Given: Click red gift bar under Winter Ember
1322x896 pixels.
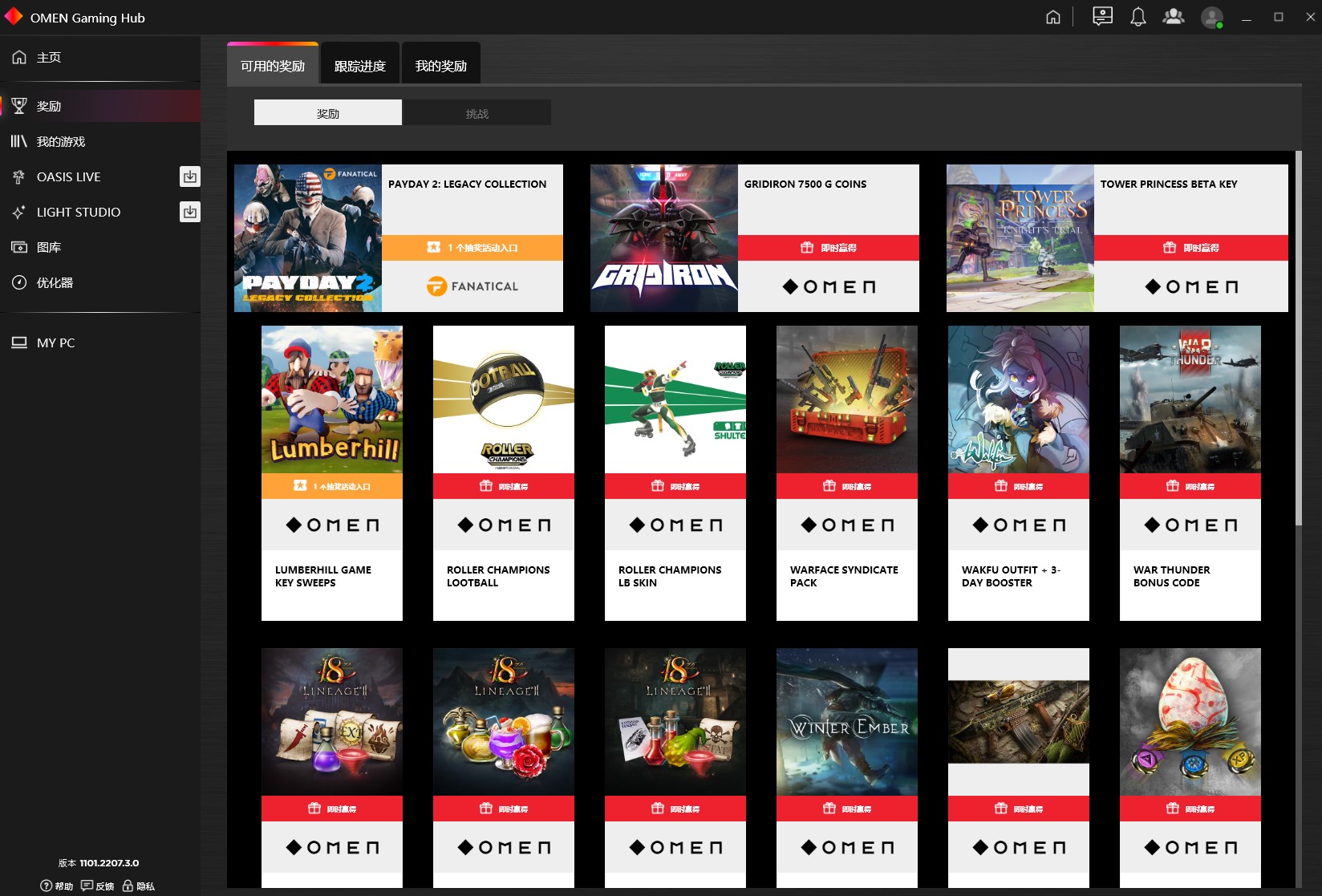Looking at the screenshot, I should click(x=847, y=809).
